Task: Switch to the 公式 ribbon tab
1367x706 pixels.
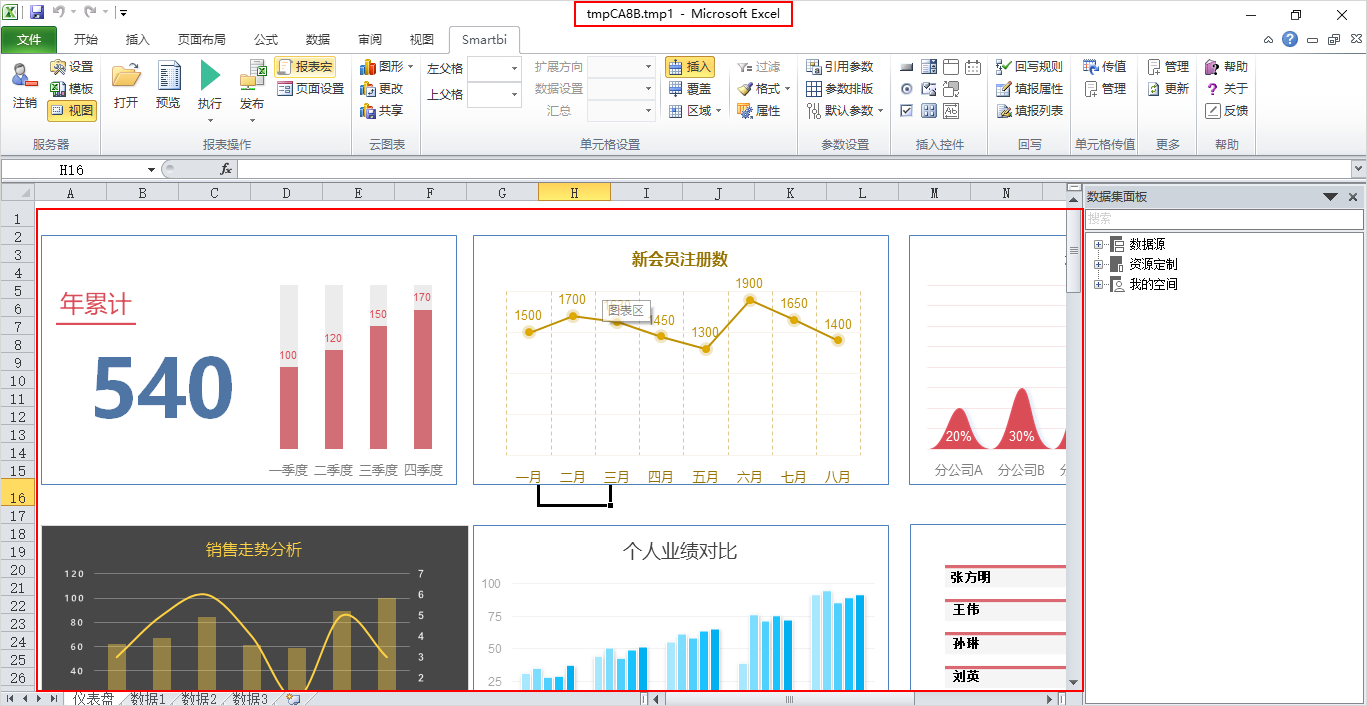Action: click(x=266, y=40)
